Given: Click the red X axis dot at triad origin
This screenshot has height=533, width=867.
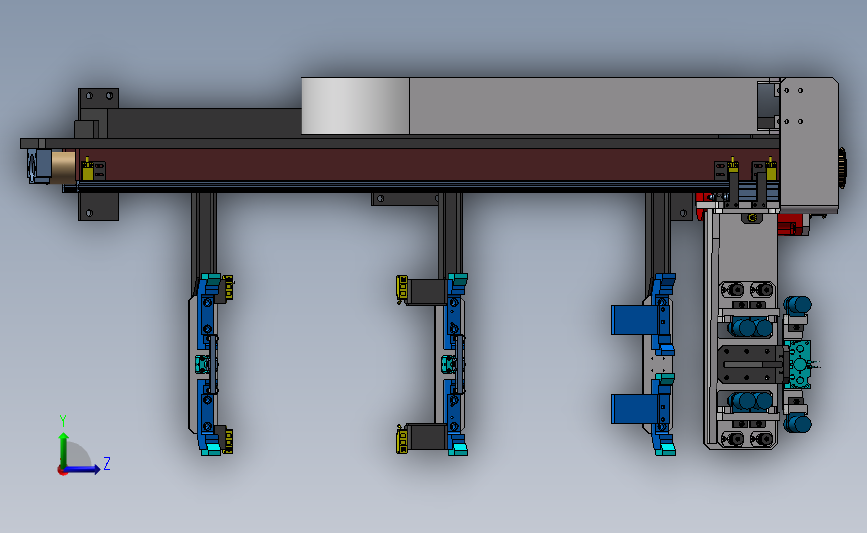Looking at the screenshot, I should [62, 471].
